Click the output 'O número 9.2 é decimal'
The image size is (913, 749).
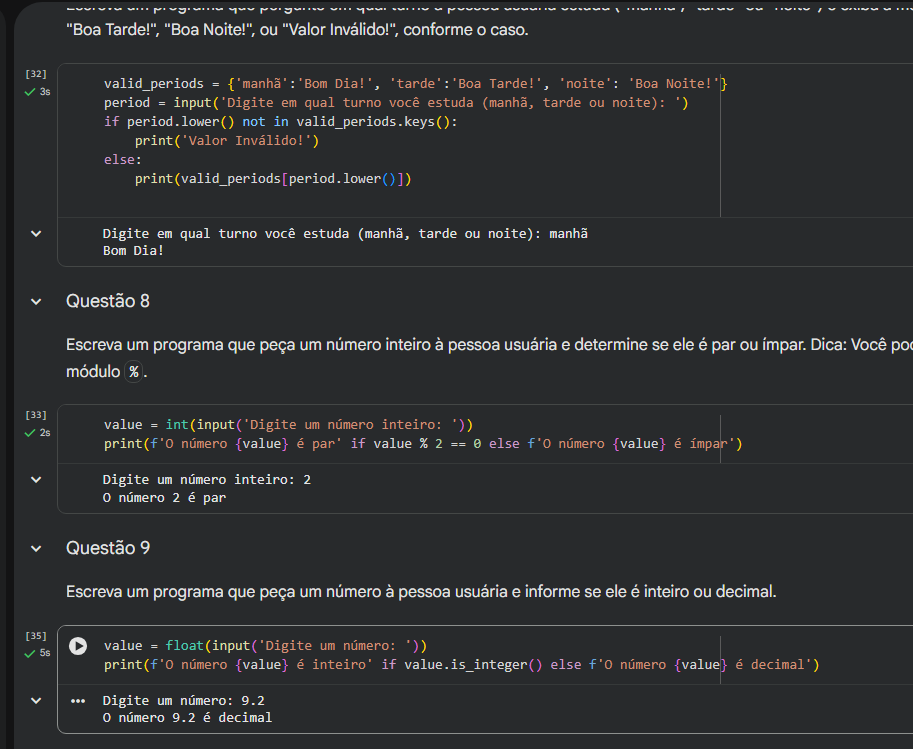click(187, 718)
